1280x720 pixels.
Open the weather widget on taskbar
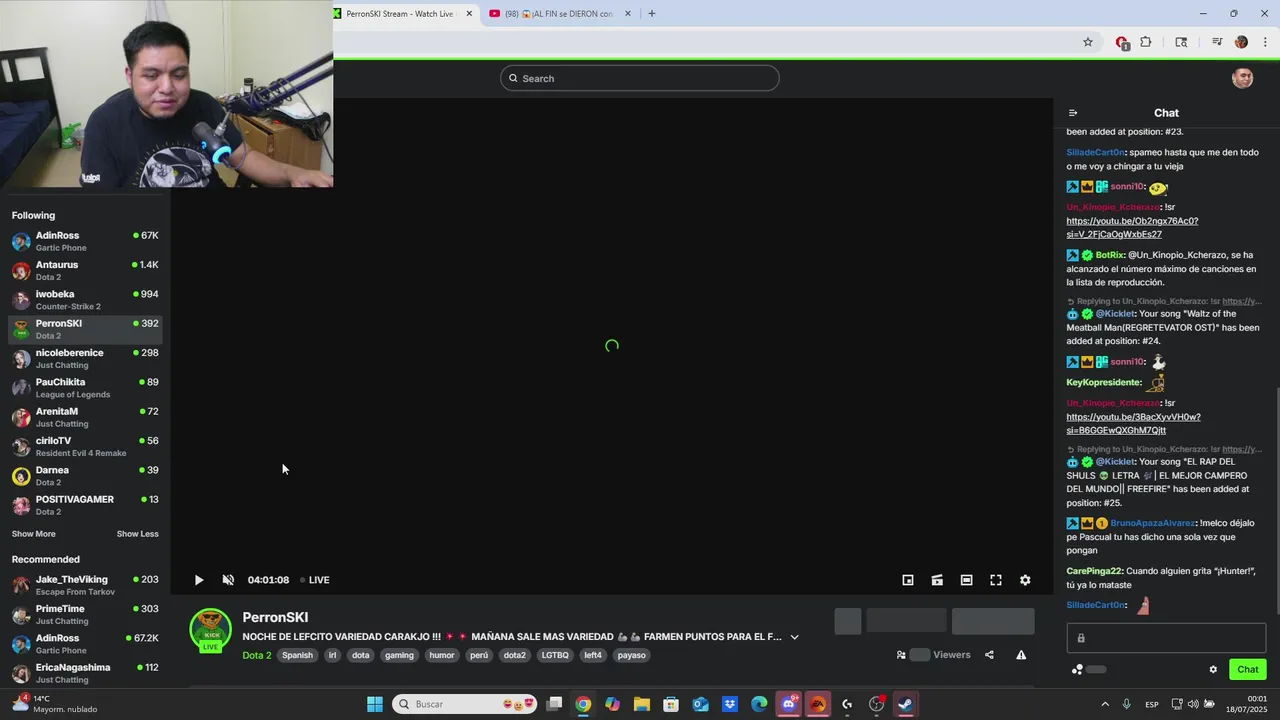pos(55,704)
